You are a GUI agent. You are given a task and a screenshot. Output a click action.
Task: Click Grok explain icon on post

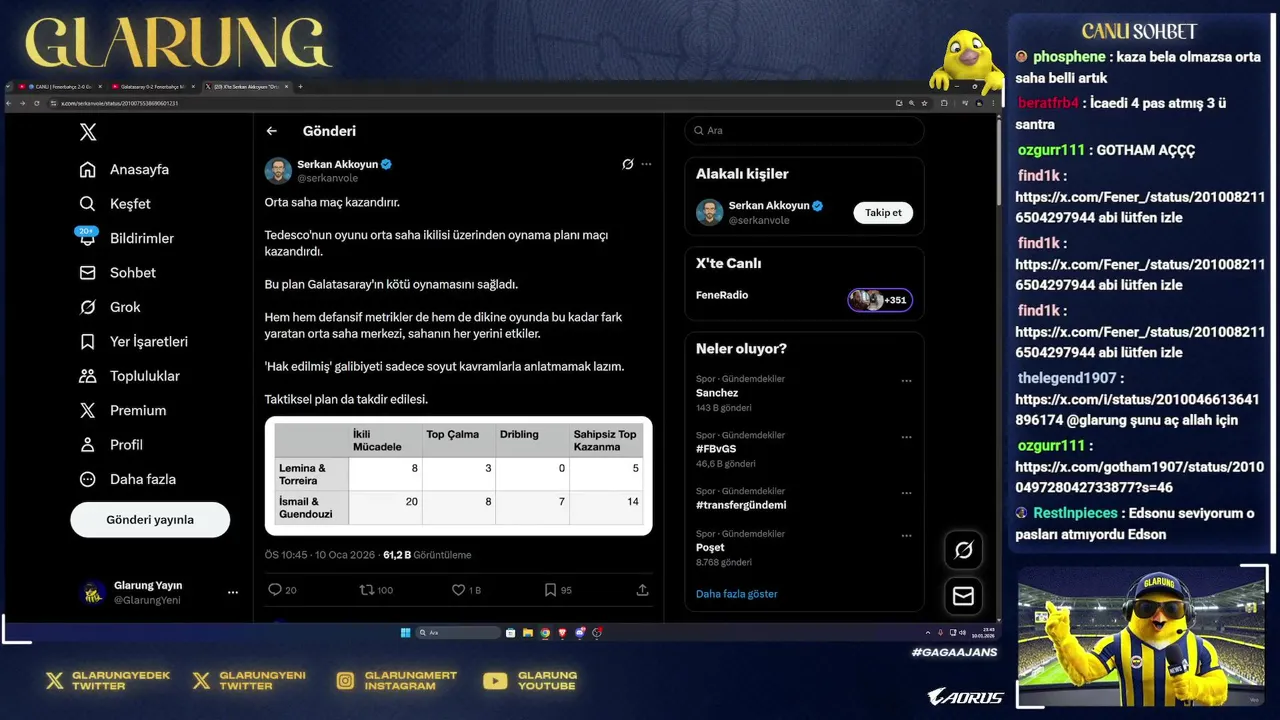pos(627,164)
